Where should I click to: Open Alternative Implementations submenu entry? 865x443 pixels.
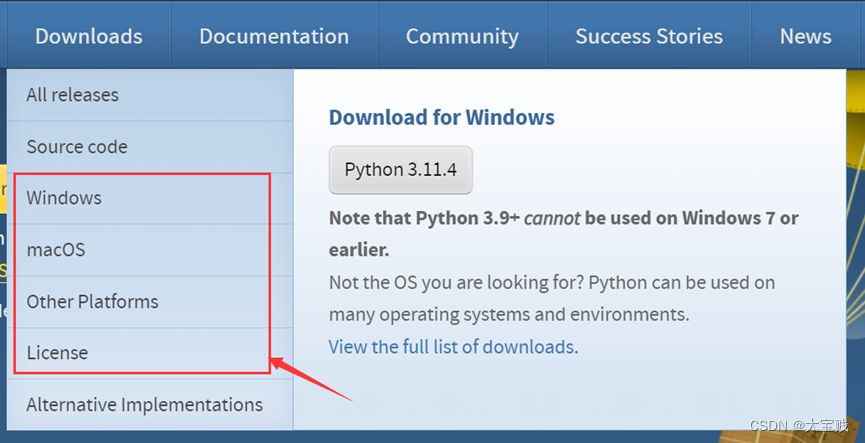click(x=150, y=405)
